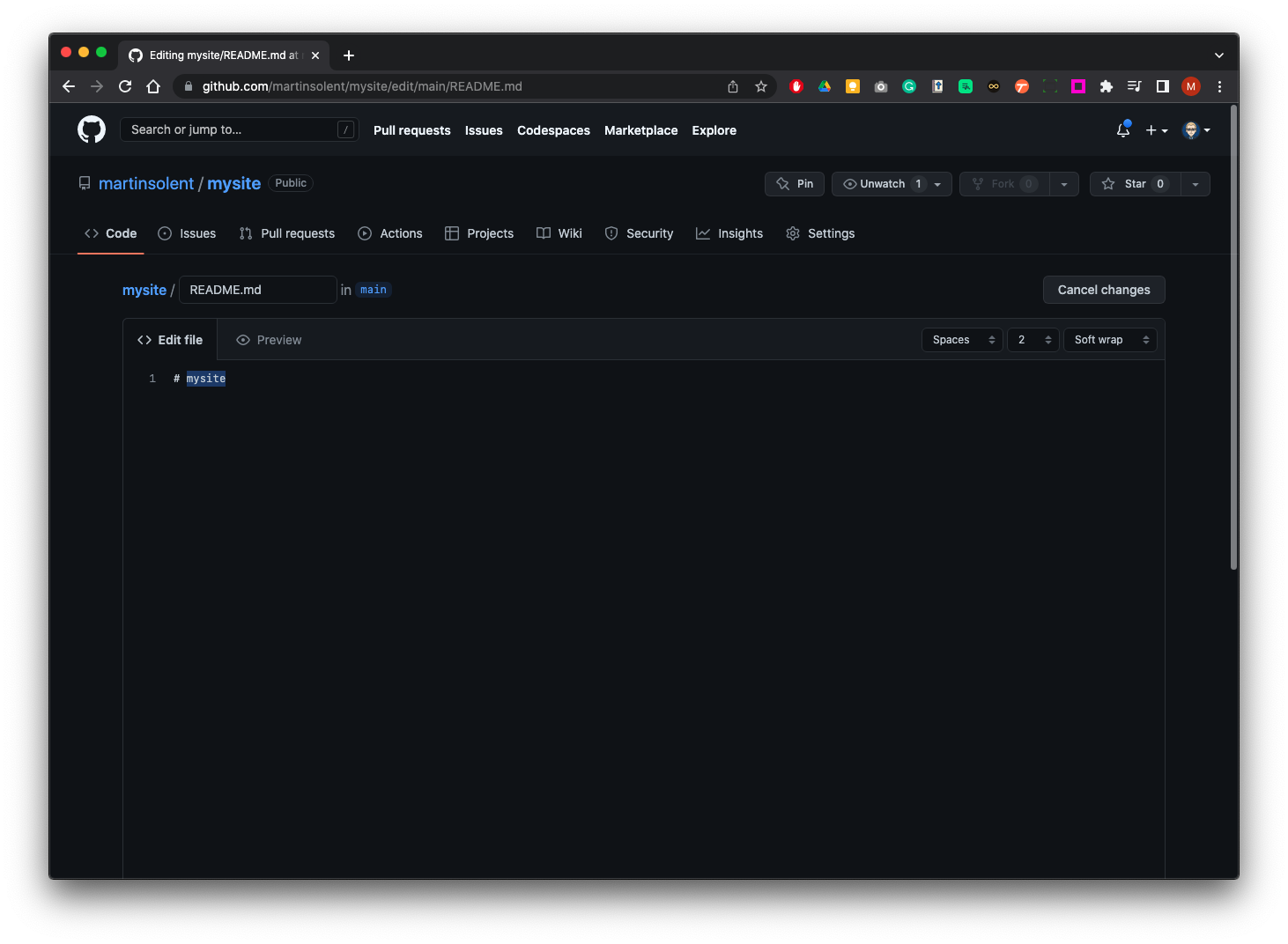
Task: Pin the mysite repository
Action: click(795, 184)
